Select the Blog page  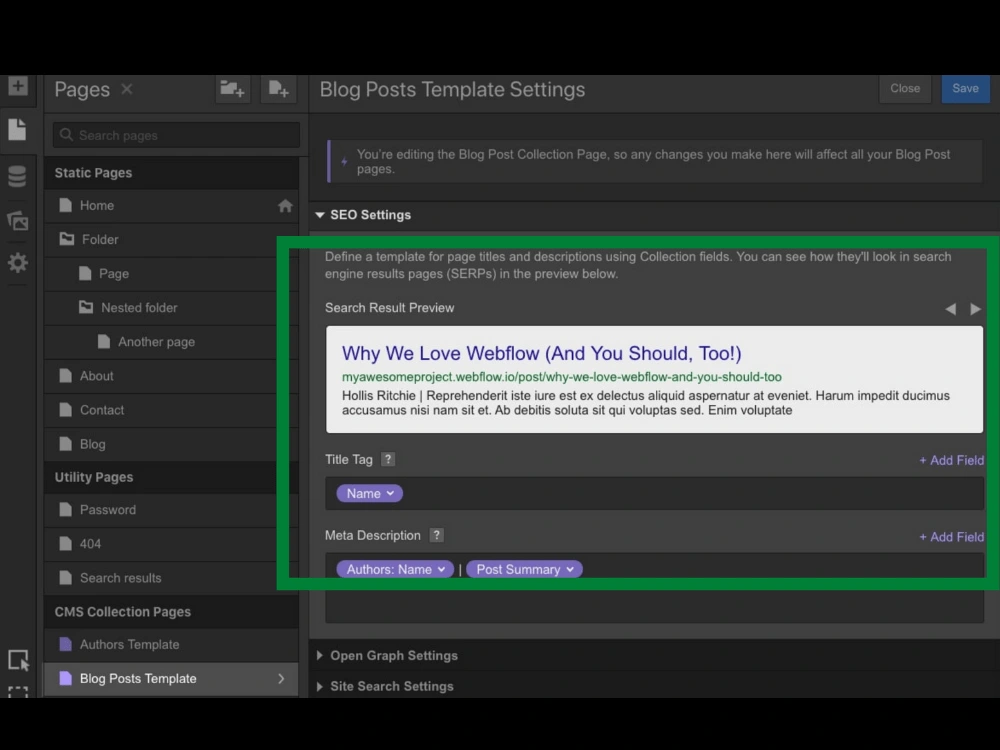[x=171, y=445]
